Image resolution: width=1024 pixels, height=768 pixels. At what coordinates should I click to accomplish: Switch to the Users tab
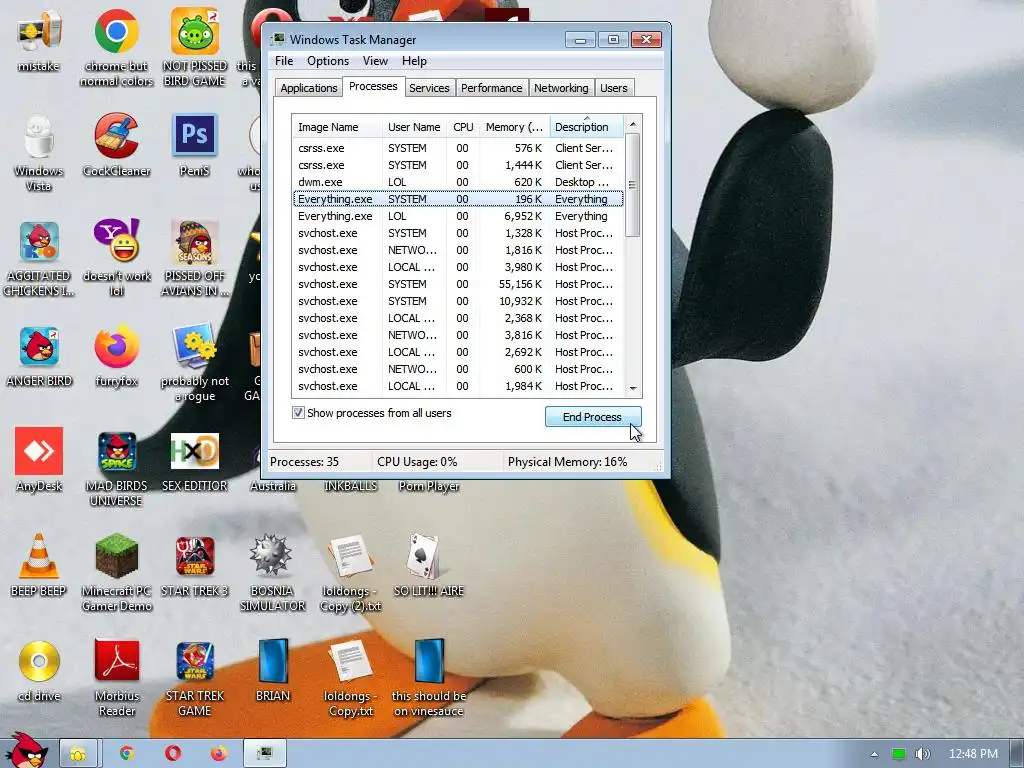613,88
